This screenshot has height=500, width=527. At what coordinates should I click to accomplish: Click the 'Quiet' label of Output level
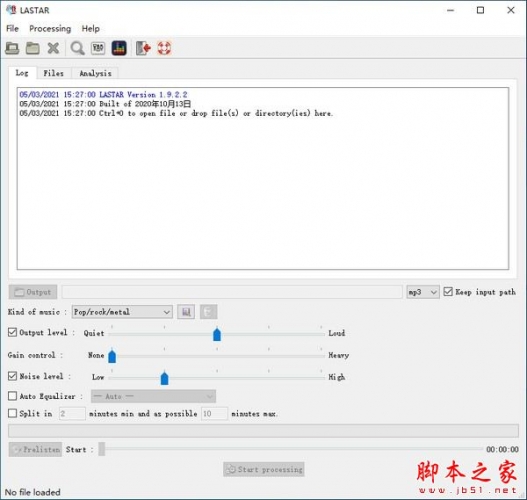94,333
